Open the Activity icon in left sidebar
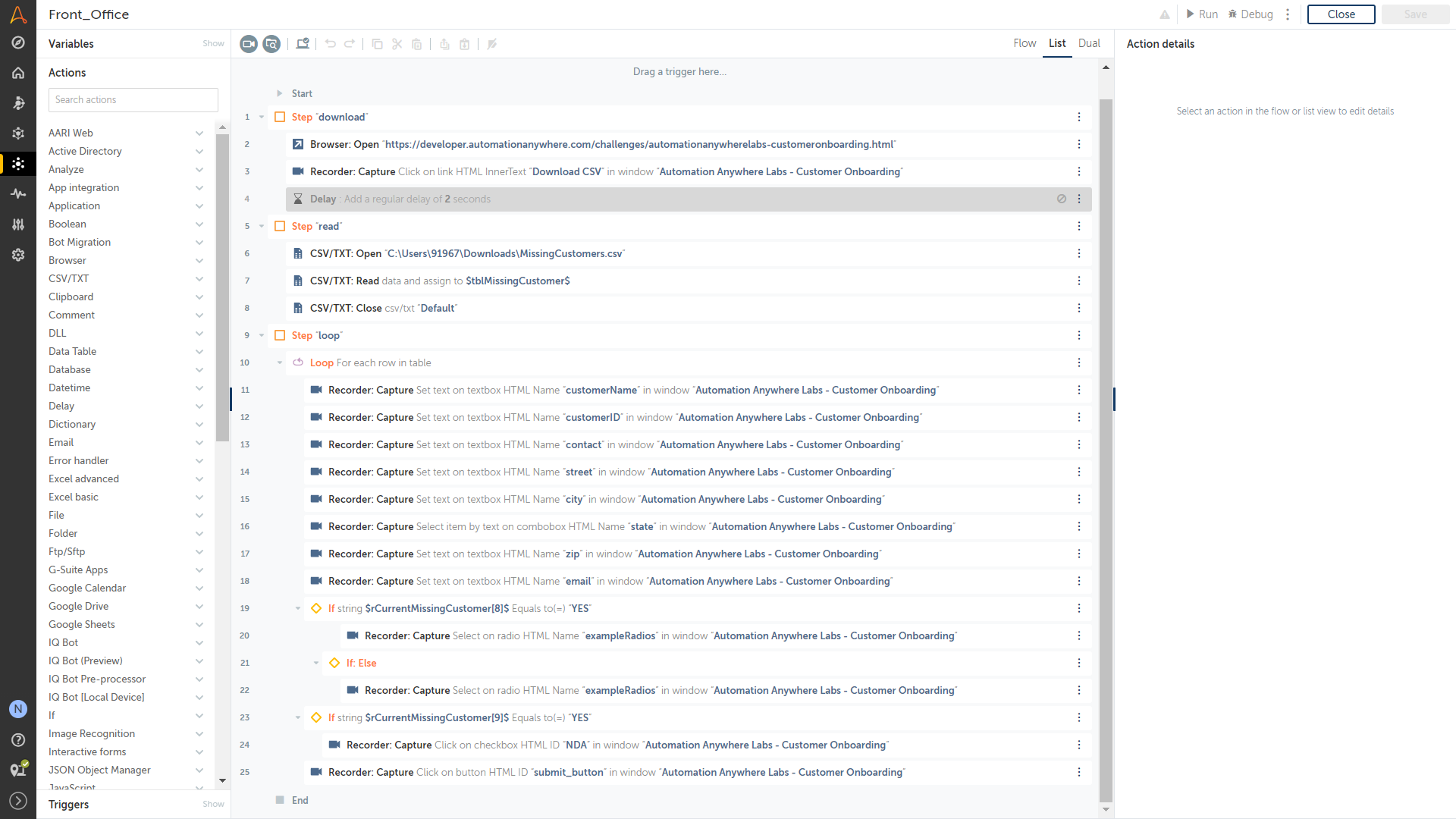Screen dimensions: 1456x819 (18, 194)
